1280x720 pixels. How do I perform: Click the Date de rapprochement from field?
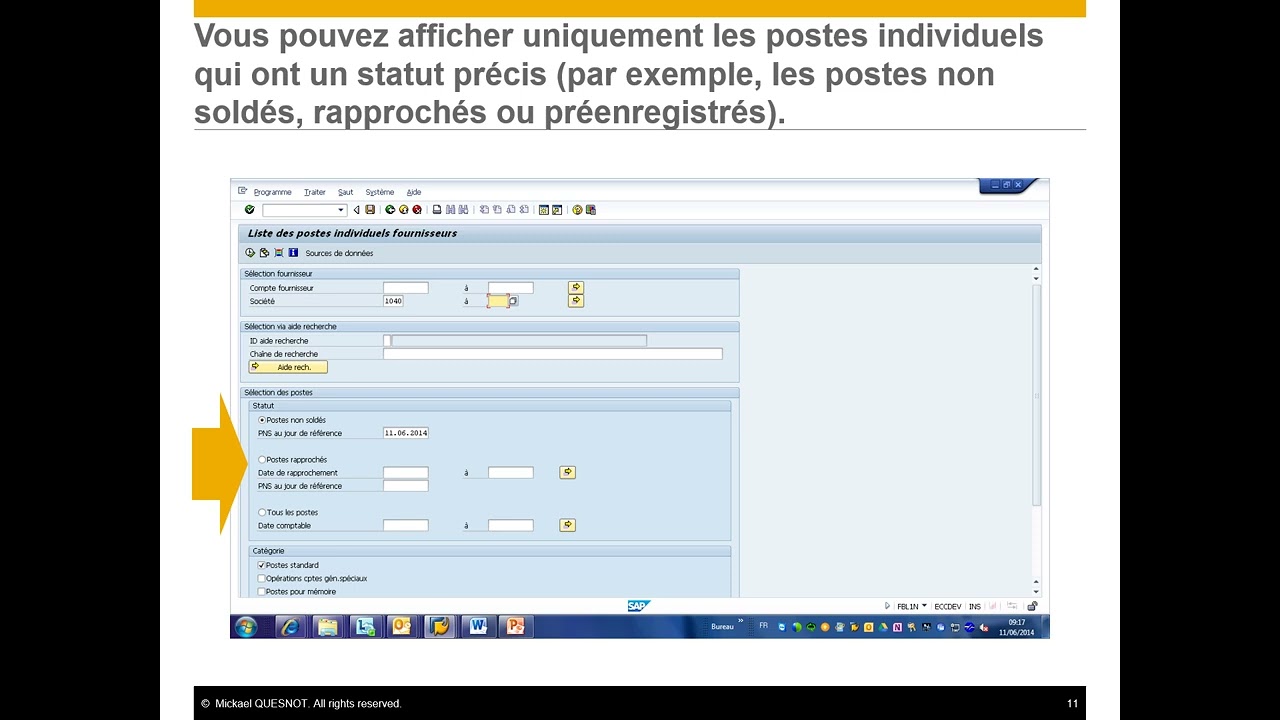coord(405,472)
